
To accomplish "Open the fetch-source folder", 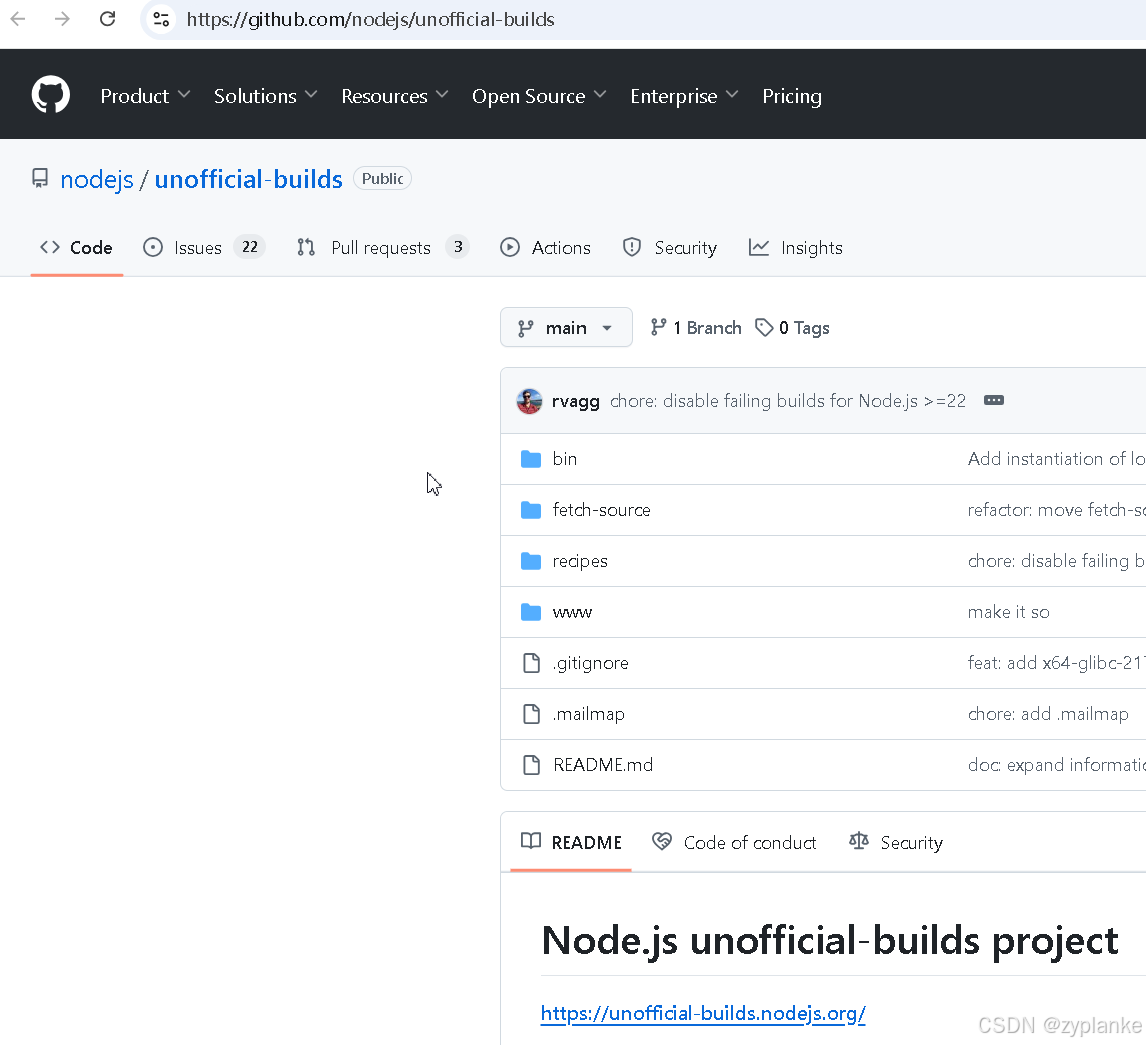I will (602, 510).
